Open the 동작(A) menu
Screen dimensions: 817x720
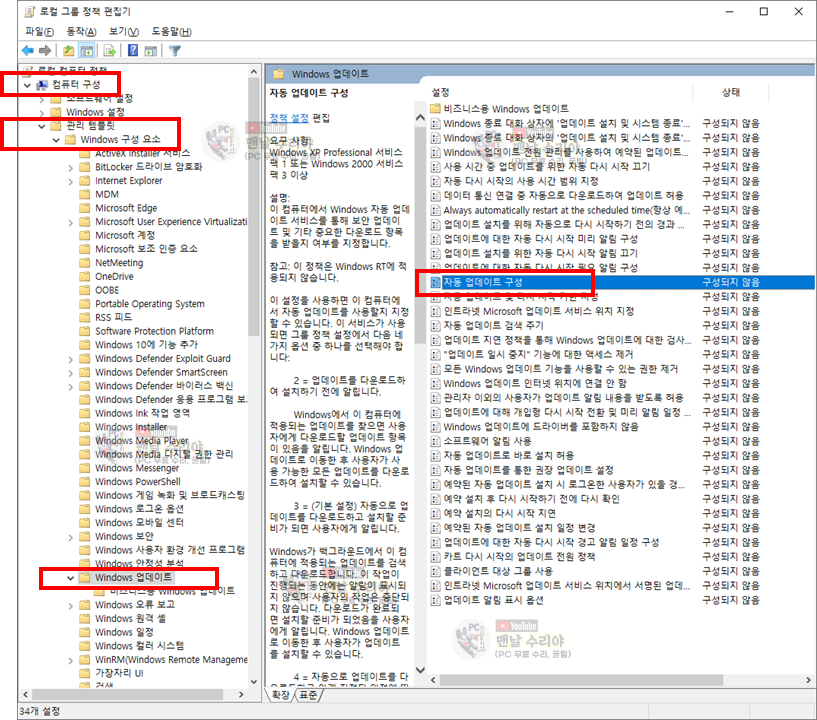(81, 31)
